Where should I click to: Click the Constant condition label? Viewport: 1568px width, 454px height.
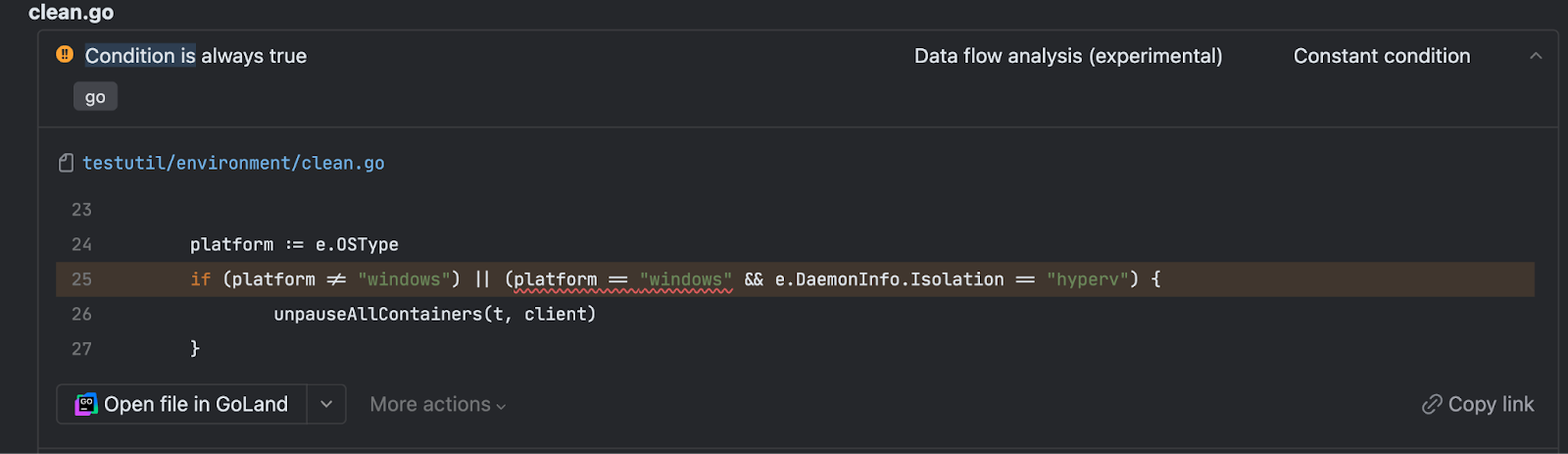click(x=1382, y=56)
